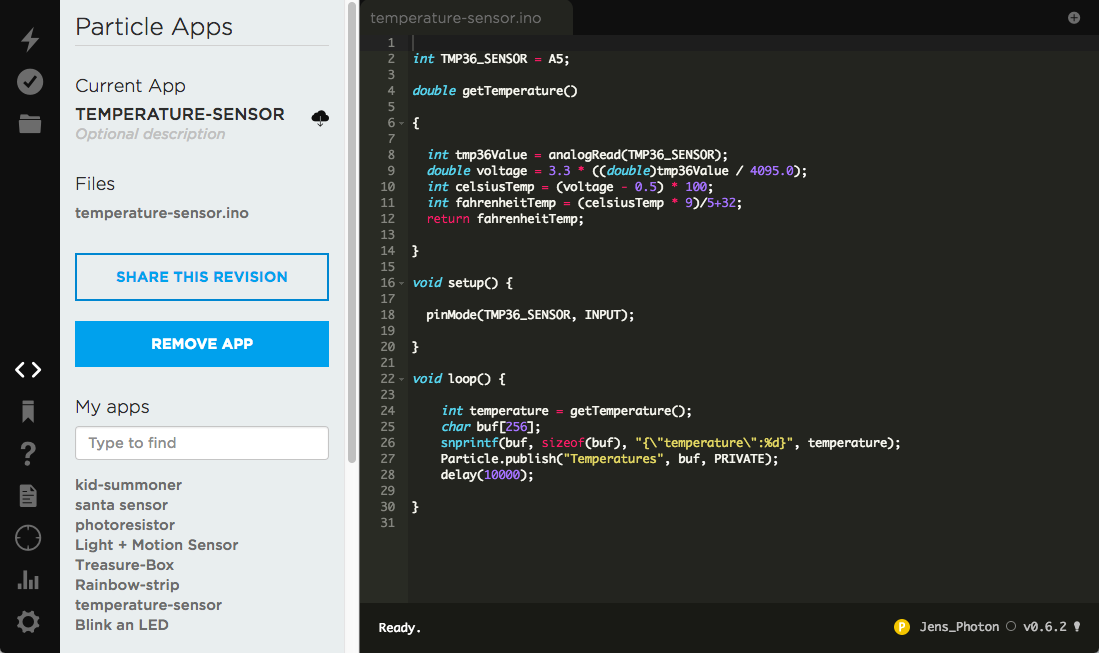Open the temperature-sensor.ino file in the Files list
Screen dimensions: 1099x653
click(x=162, y=213)
